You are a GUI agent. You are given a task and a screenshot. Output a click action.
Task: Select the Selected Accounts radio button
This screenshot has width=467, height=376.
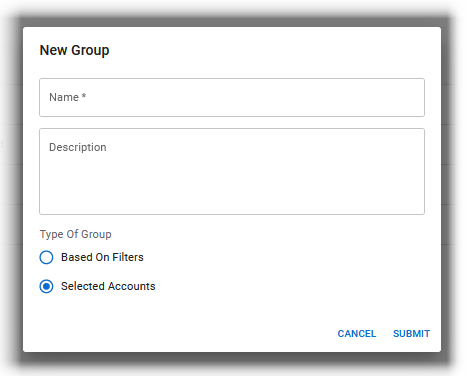(46, 286)
